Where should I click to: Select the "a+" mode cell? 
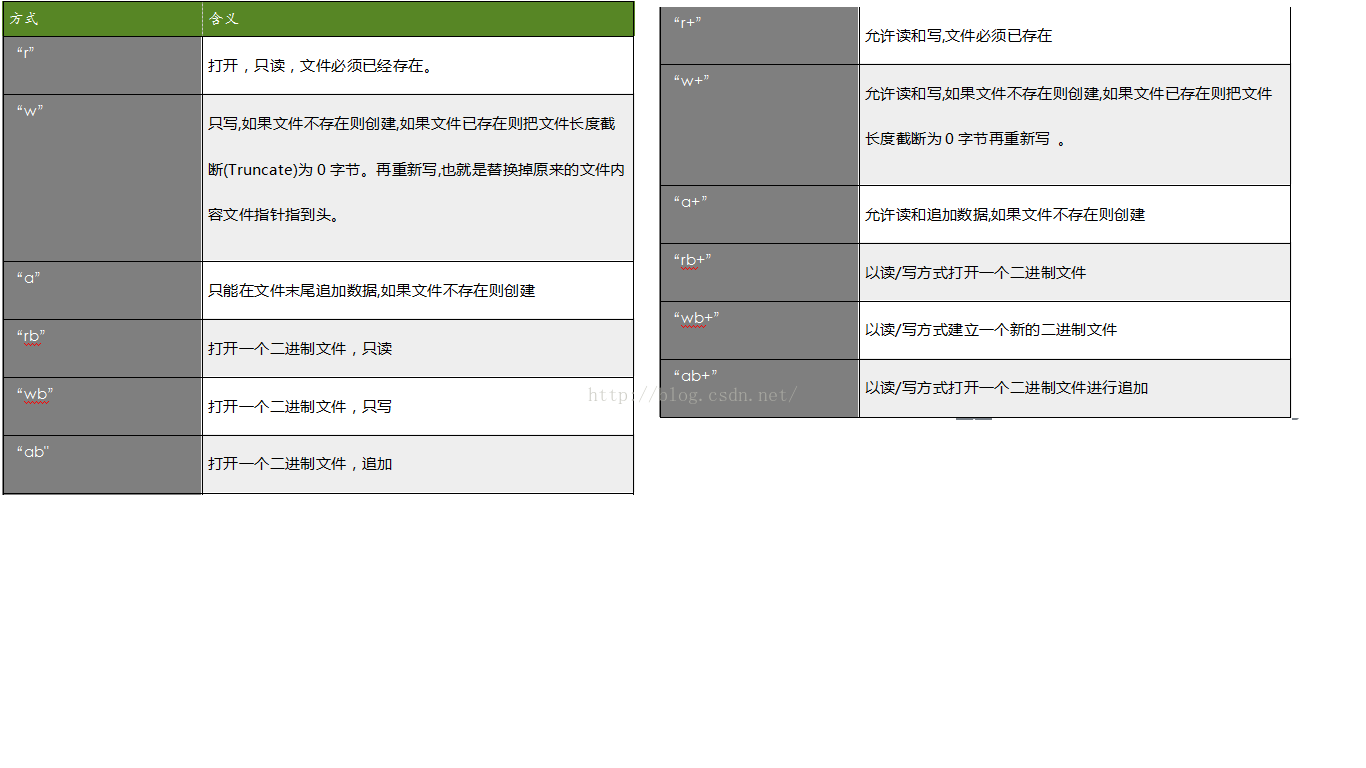coord(759,215)
